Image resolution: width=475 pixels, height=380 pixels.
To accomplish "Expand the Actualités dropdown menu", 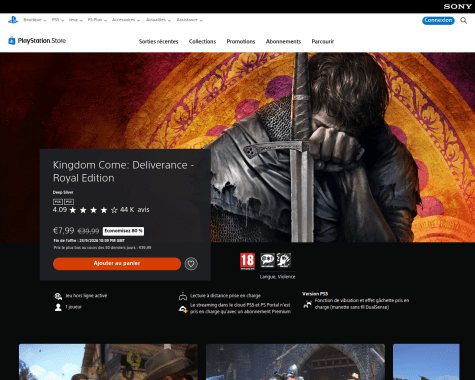I will 158,20.
